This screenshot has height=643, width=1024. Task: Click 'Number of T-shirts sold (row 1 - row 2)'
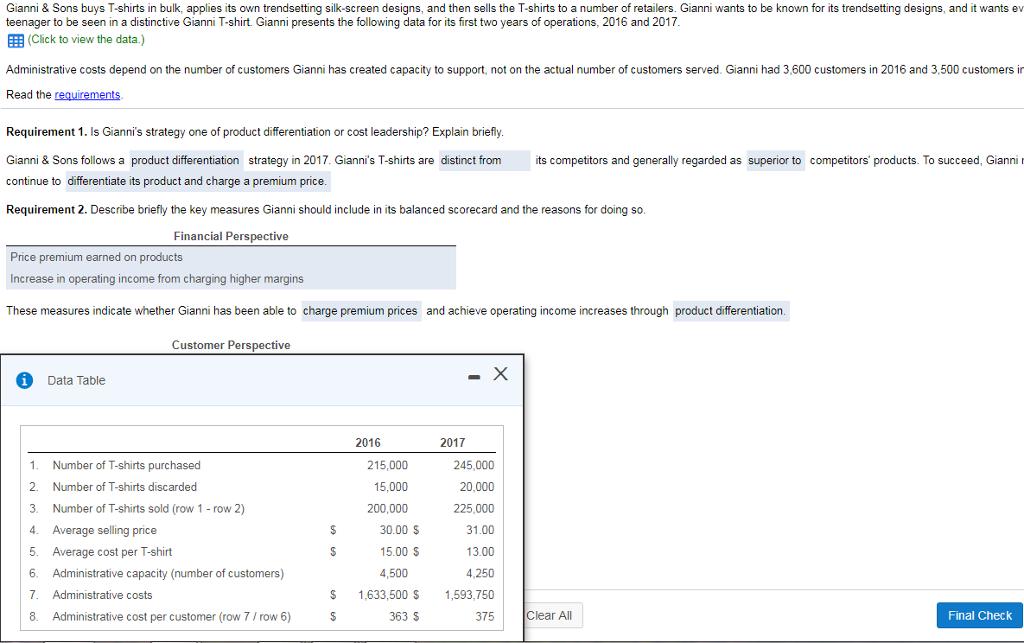coord(149,509)
